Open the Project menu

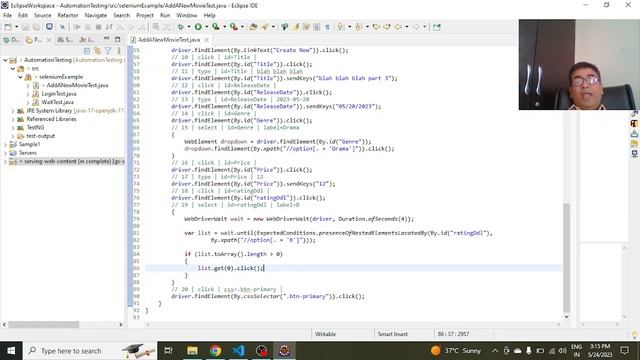pyautogui.click(x=145, y=16)
